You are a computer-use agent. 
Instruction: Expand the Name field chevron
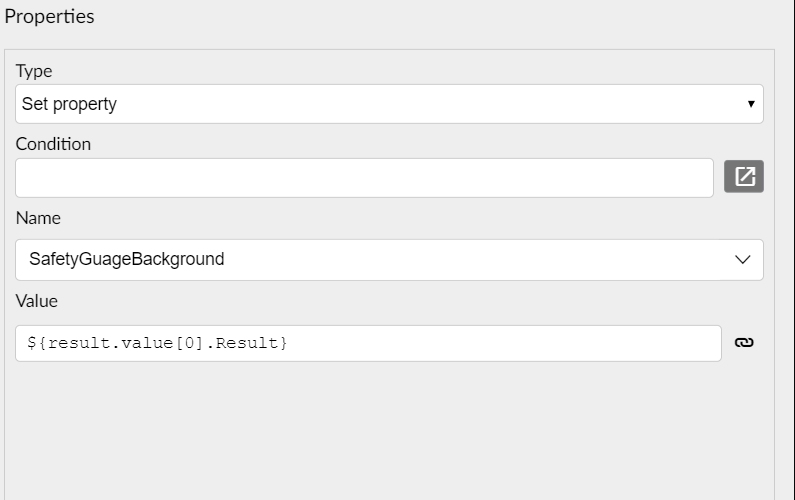click(x=743, y=260)
